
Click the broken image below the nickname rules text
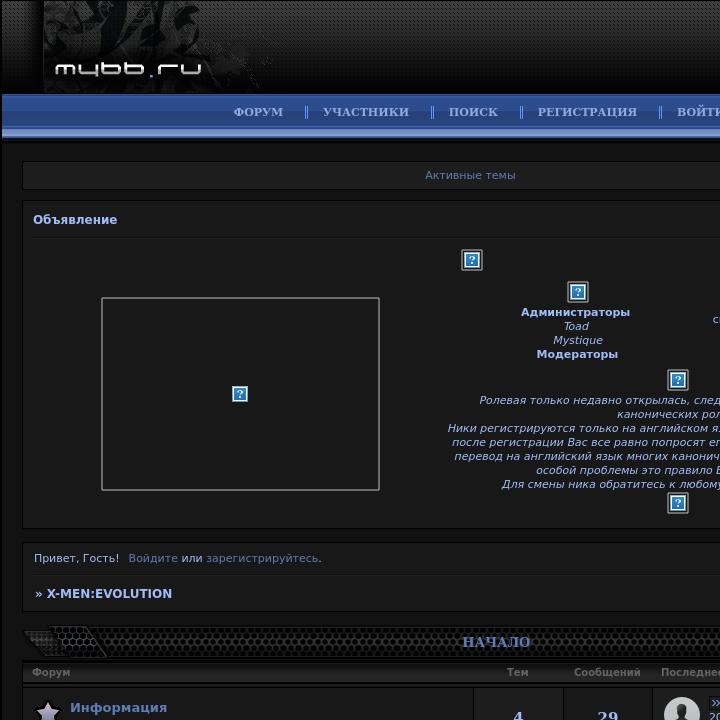677,503
